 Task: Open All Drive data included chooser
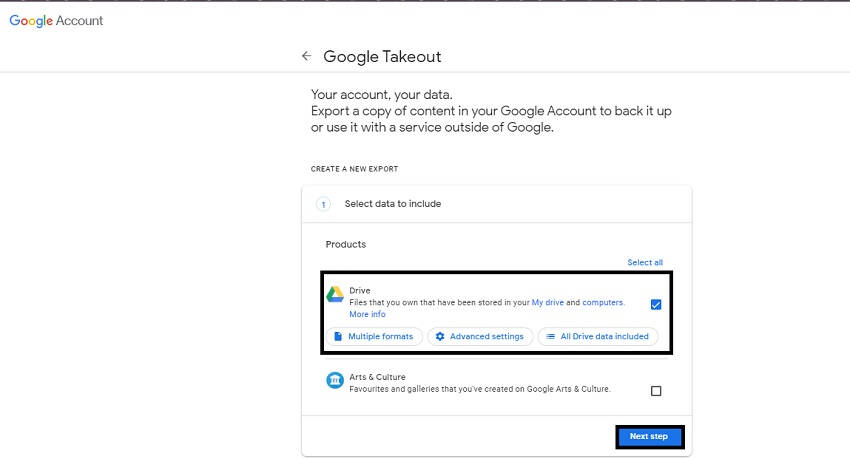click(x=598, y=337)
